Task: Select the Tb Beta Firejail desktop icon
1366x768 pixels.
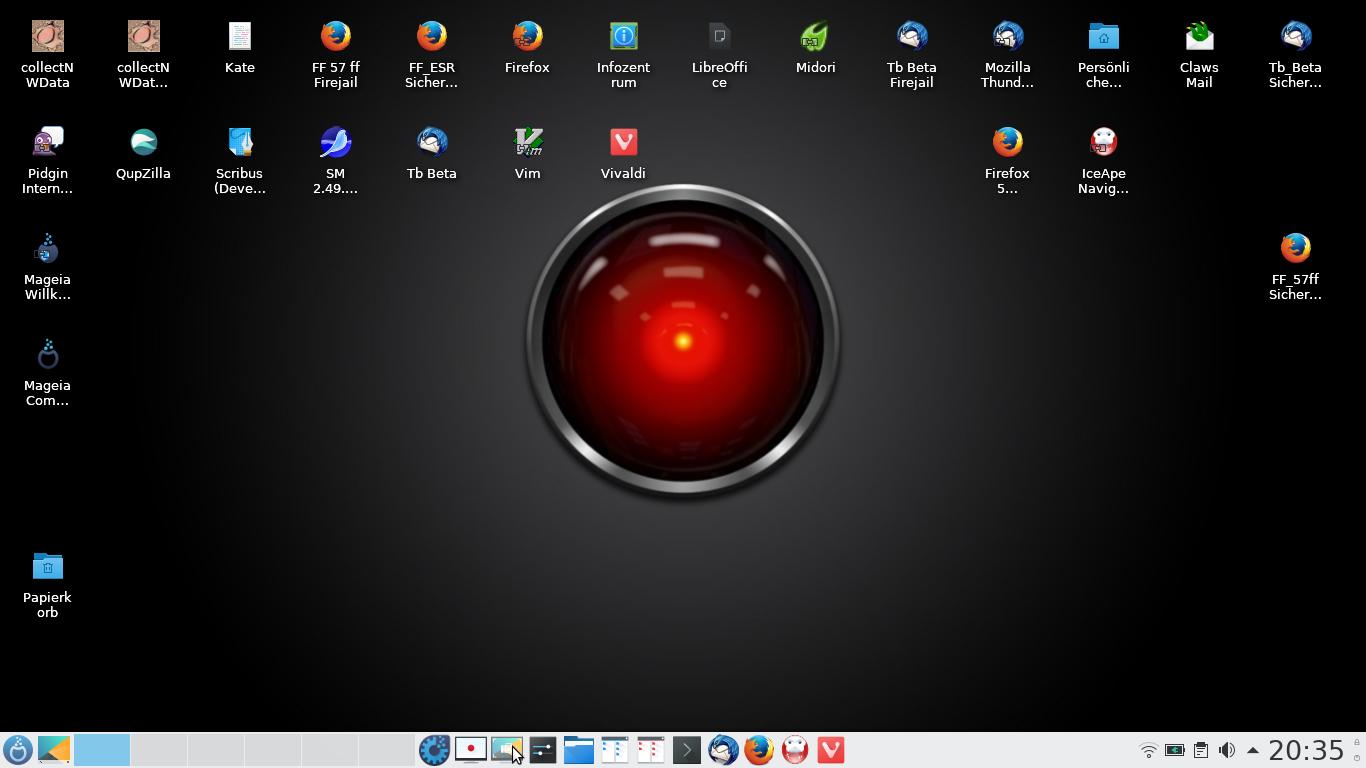Action: click(911, 54)
